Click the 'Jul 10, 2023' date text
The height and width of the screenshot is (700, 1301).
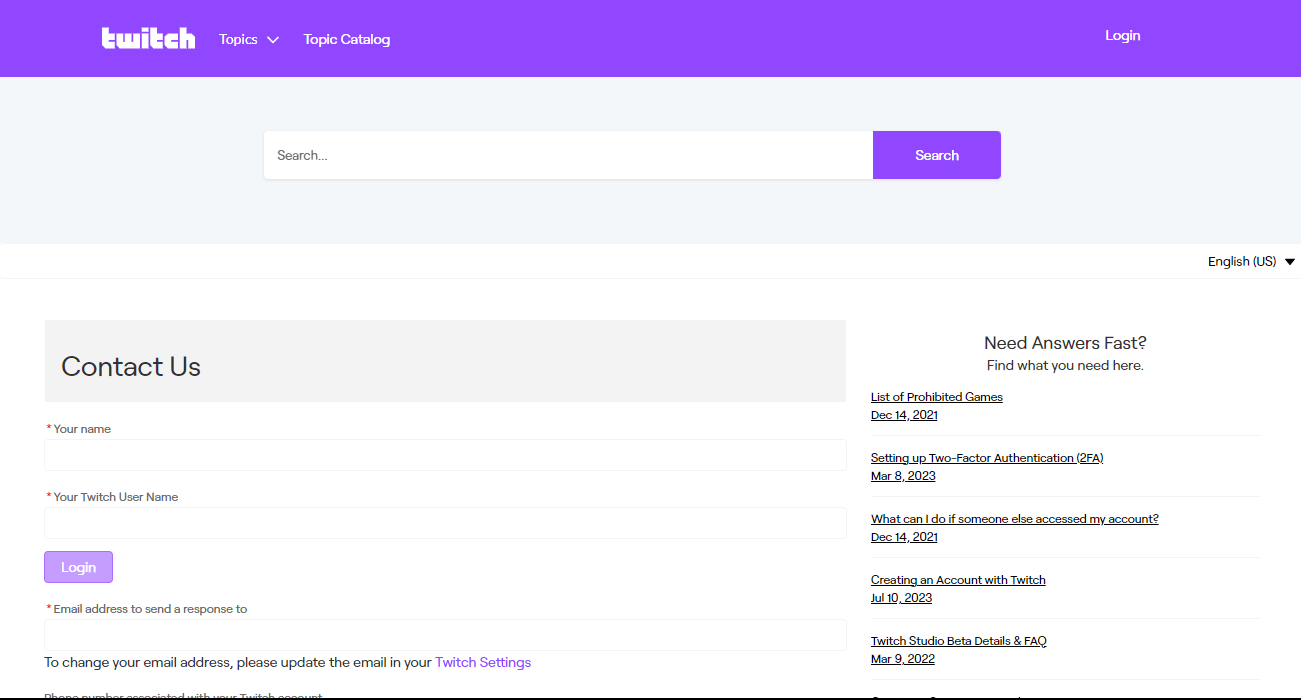point(901,598)
